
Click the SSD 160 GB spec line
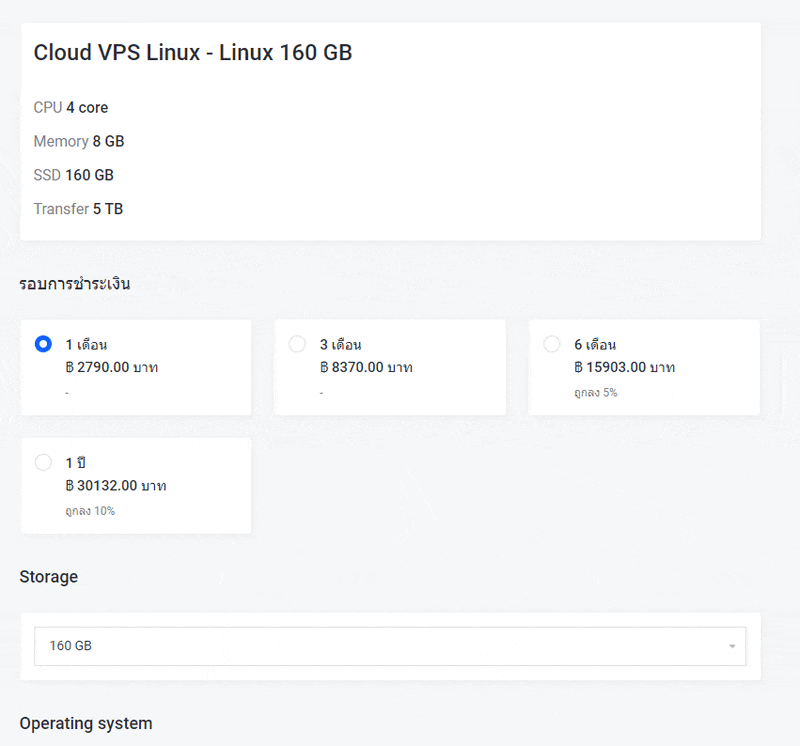74,175
